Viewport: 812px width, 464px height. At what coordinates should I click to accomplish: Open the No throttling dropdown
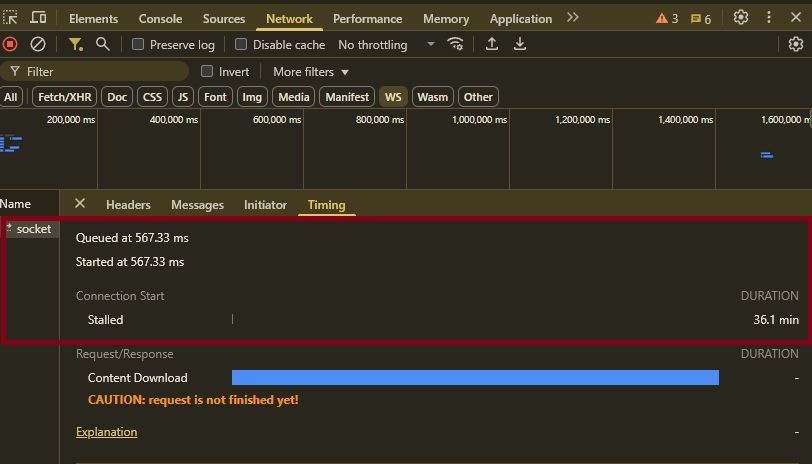point(386,45)
